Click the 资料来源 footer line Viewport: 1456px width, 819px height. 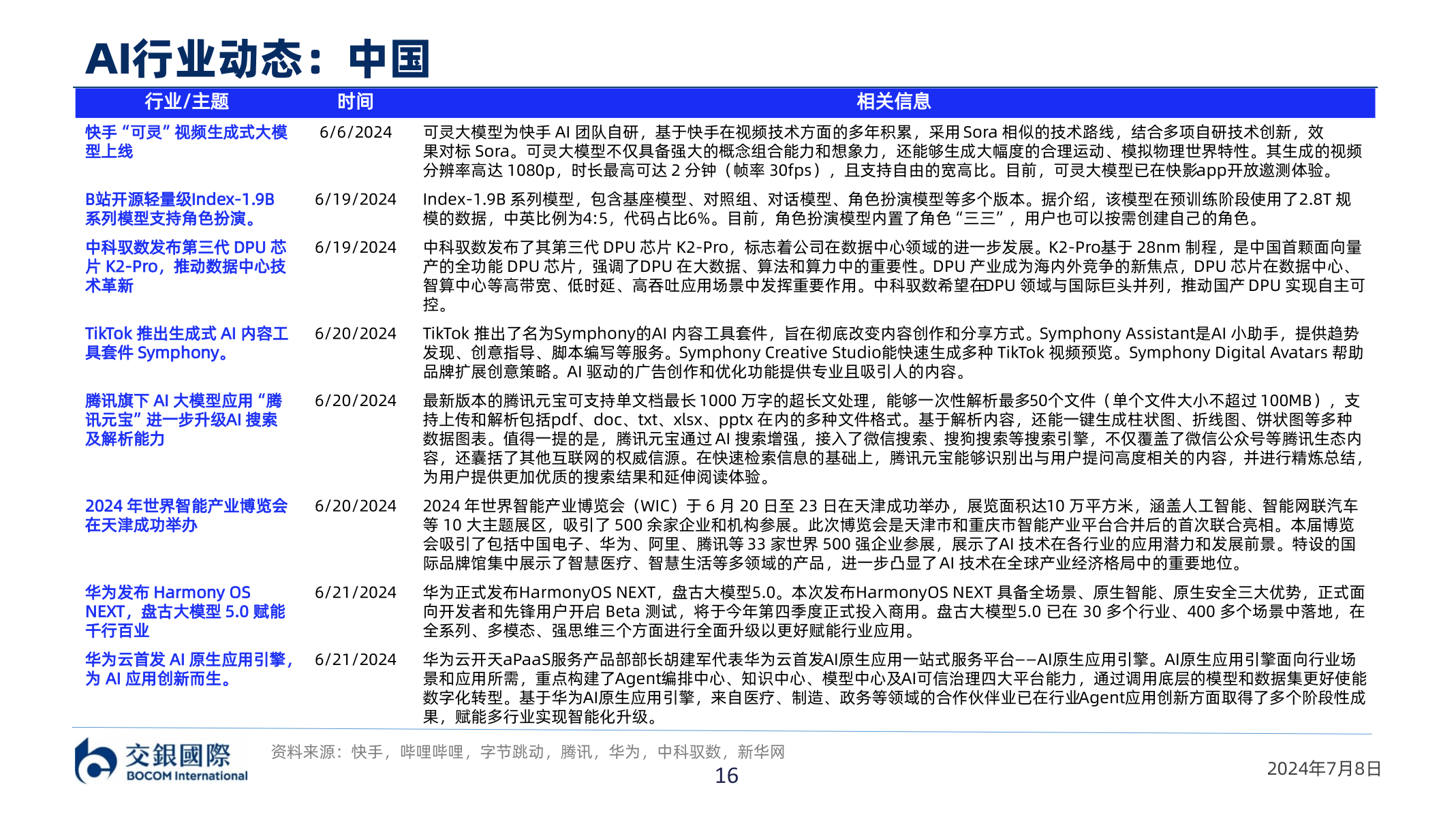click(528, 752)
